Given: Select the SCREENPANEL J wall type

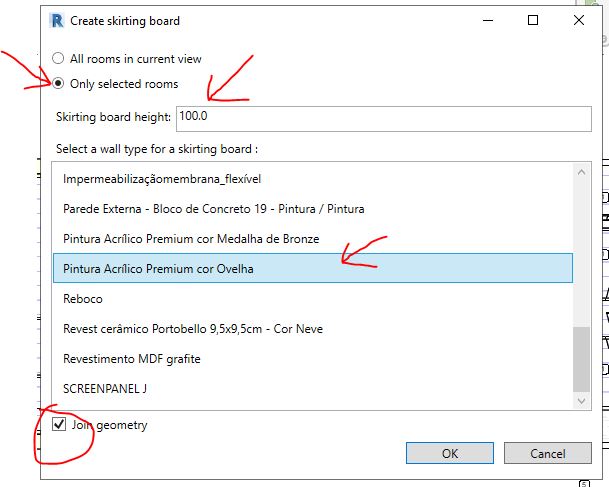Looking at the screenshot, I should click(x=313, y=388).
